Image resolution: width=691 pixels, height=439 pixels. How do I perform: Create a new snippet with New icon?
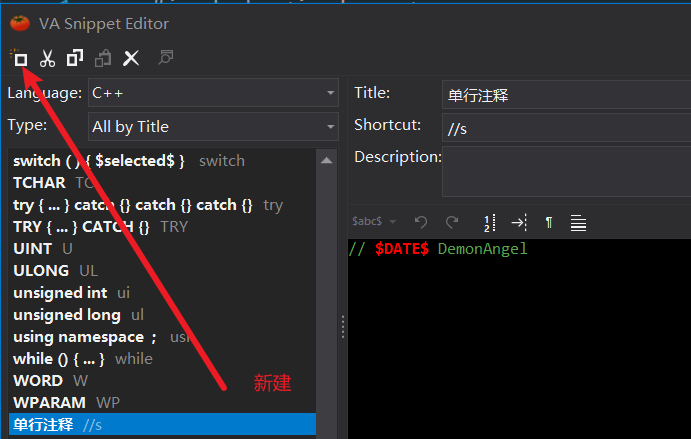pyautogui.click(x=19, y=58)
